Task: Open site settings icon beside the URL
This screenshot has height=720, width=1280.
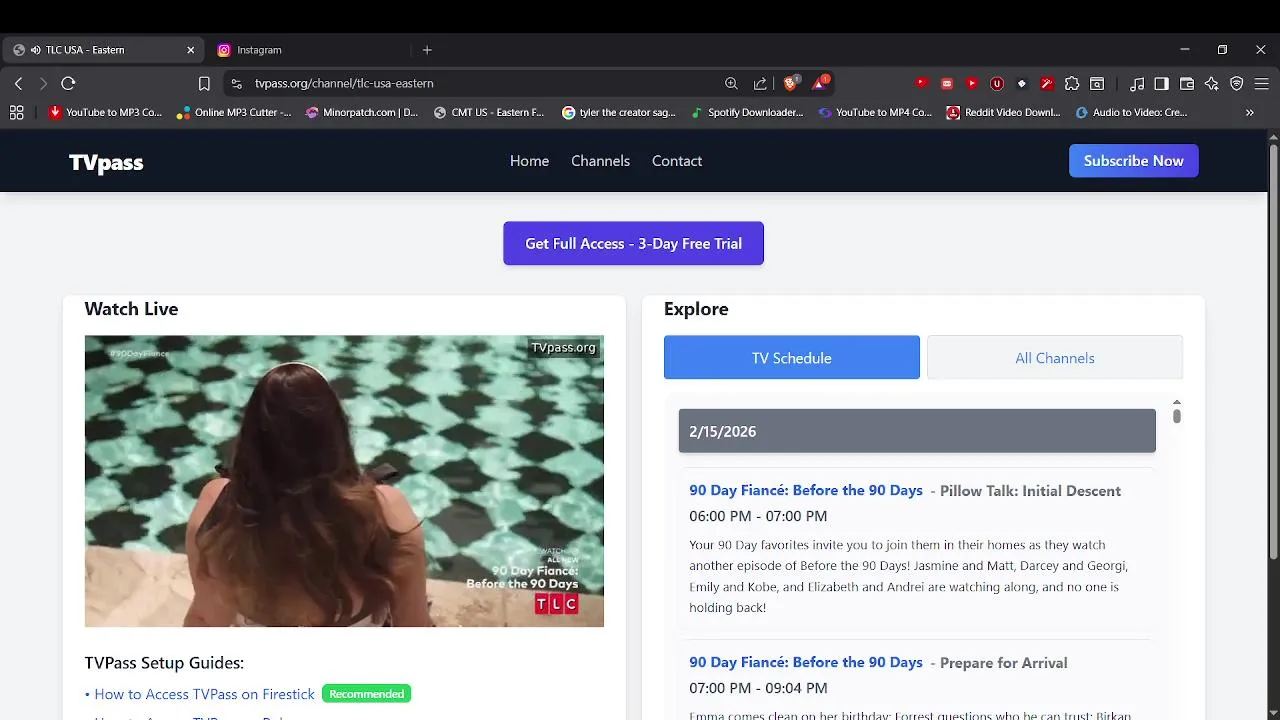Action: click(x=236, y=84)
